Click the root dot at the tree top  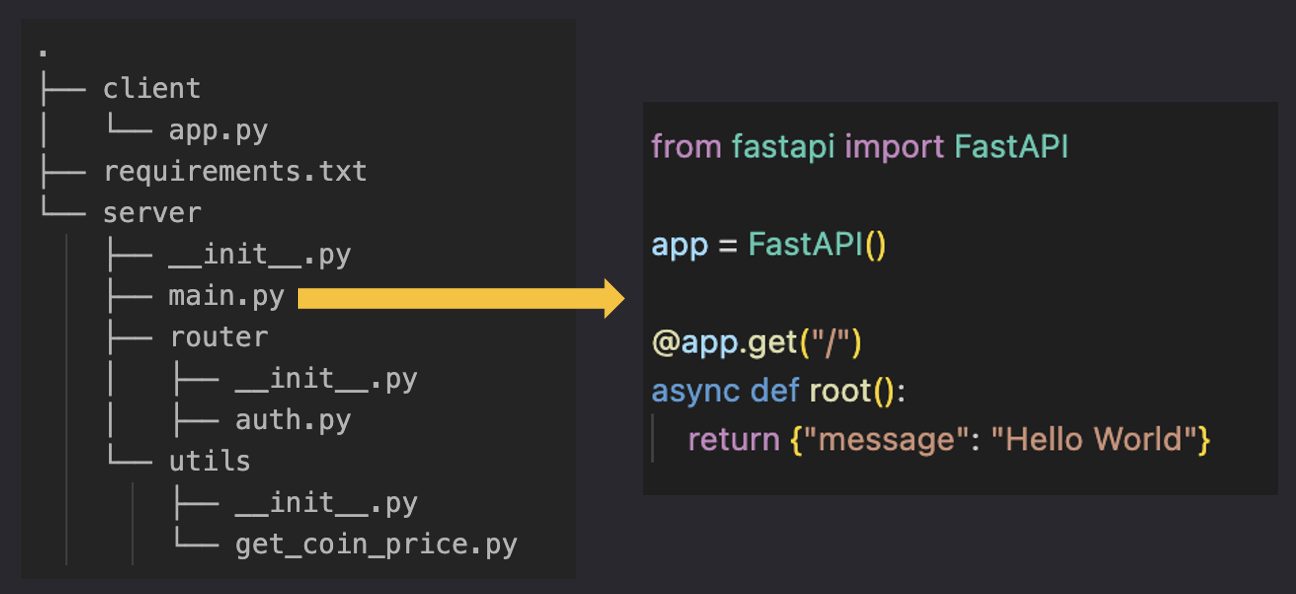(x=42, y=52)
